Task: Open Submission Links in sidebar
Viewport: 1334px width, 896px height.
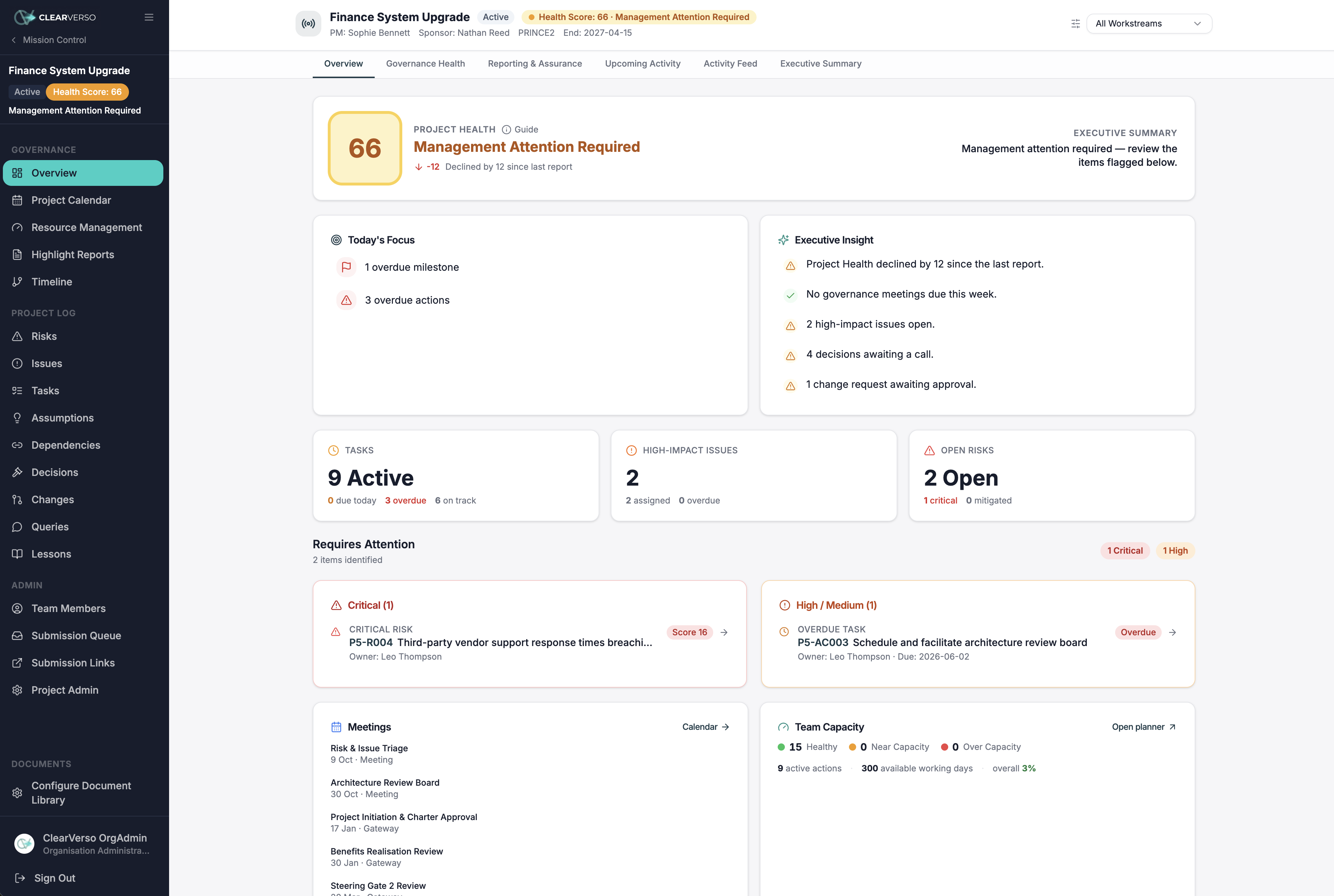Action: coord(83,663)
